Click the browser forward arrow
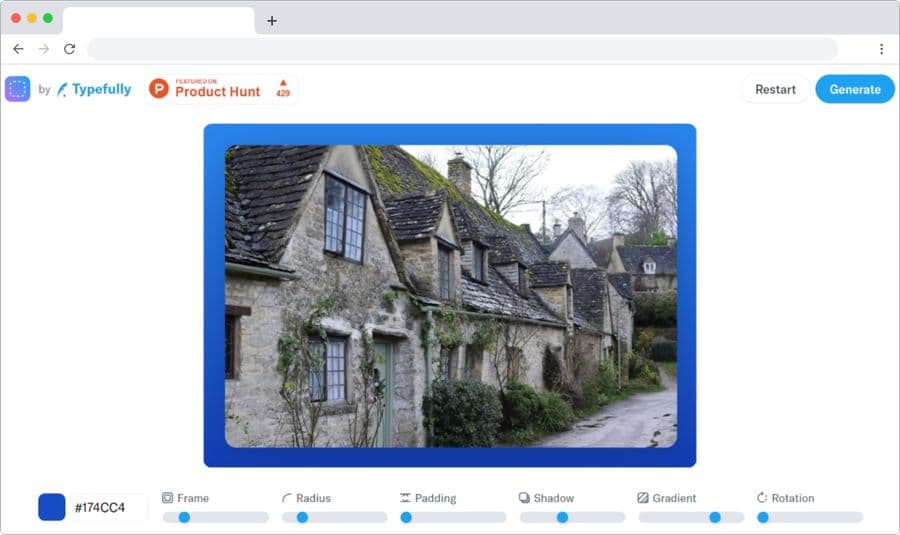900x535 pixels. pos(44,49)
